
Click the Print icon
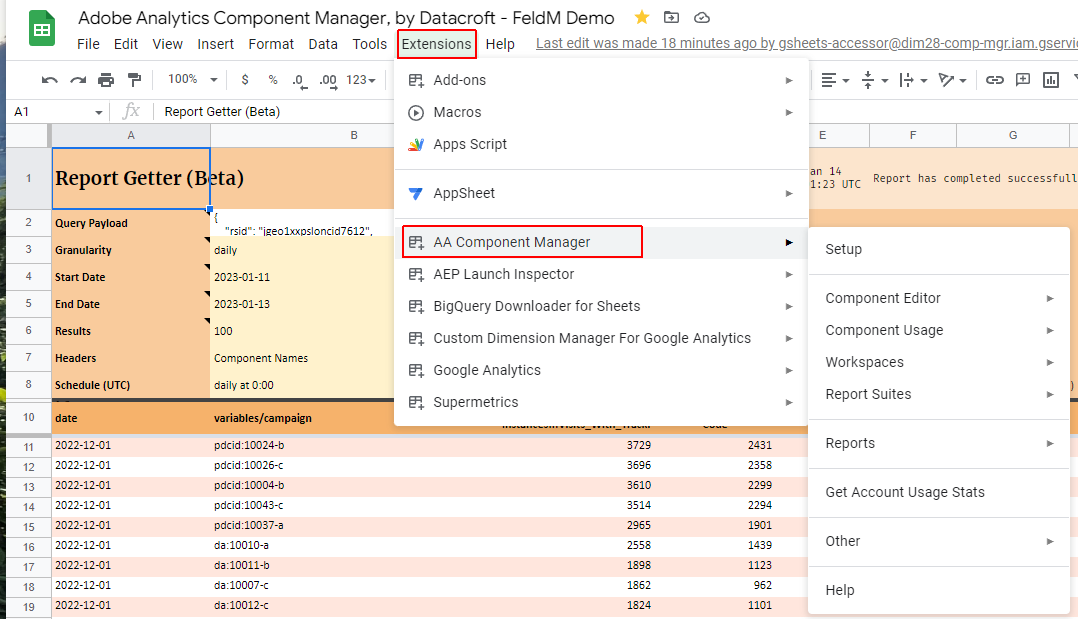coord(106,80)
